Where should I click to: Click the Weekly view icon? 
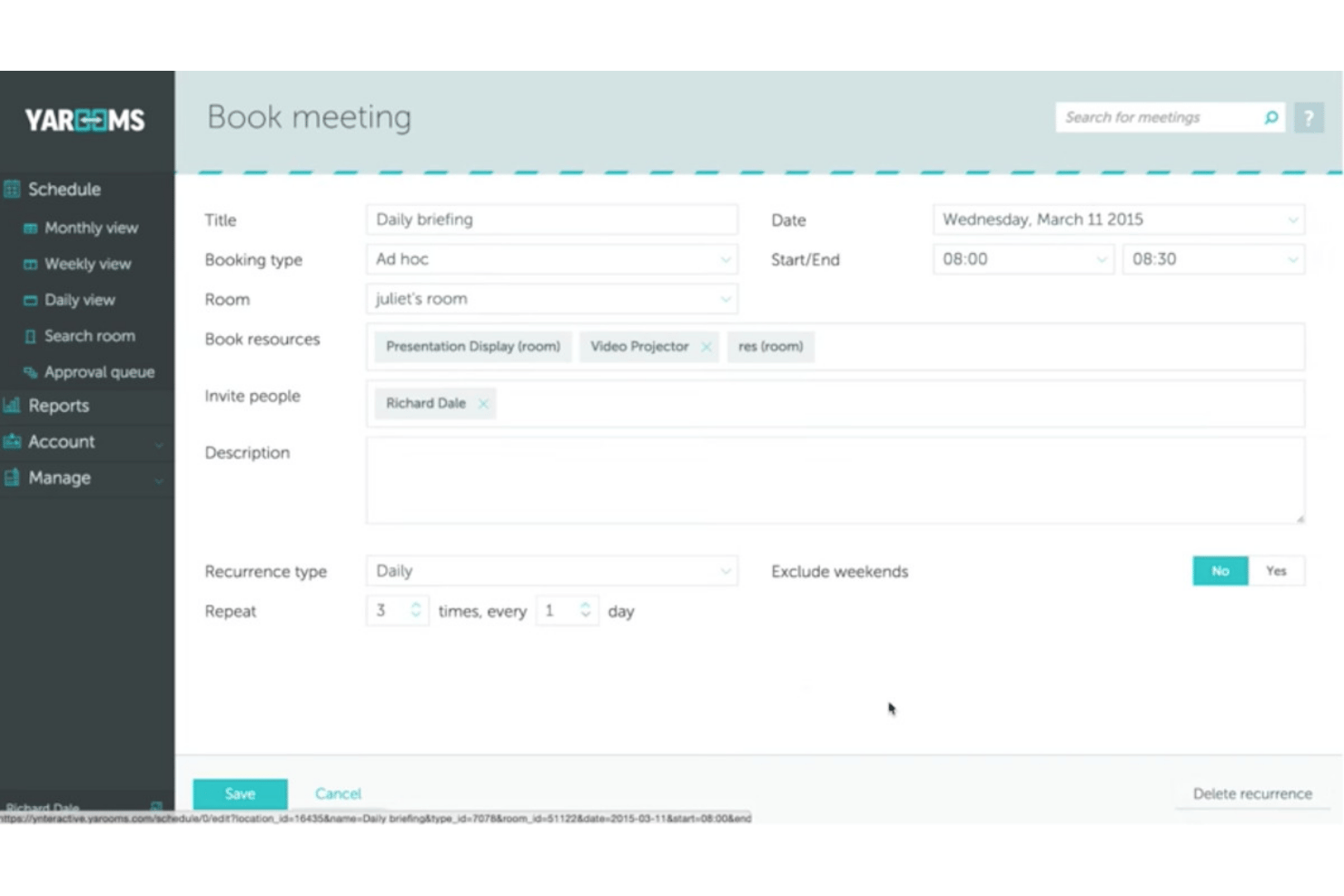click(x=30, y=264)
